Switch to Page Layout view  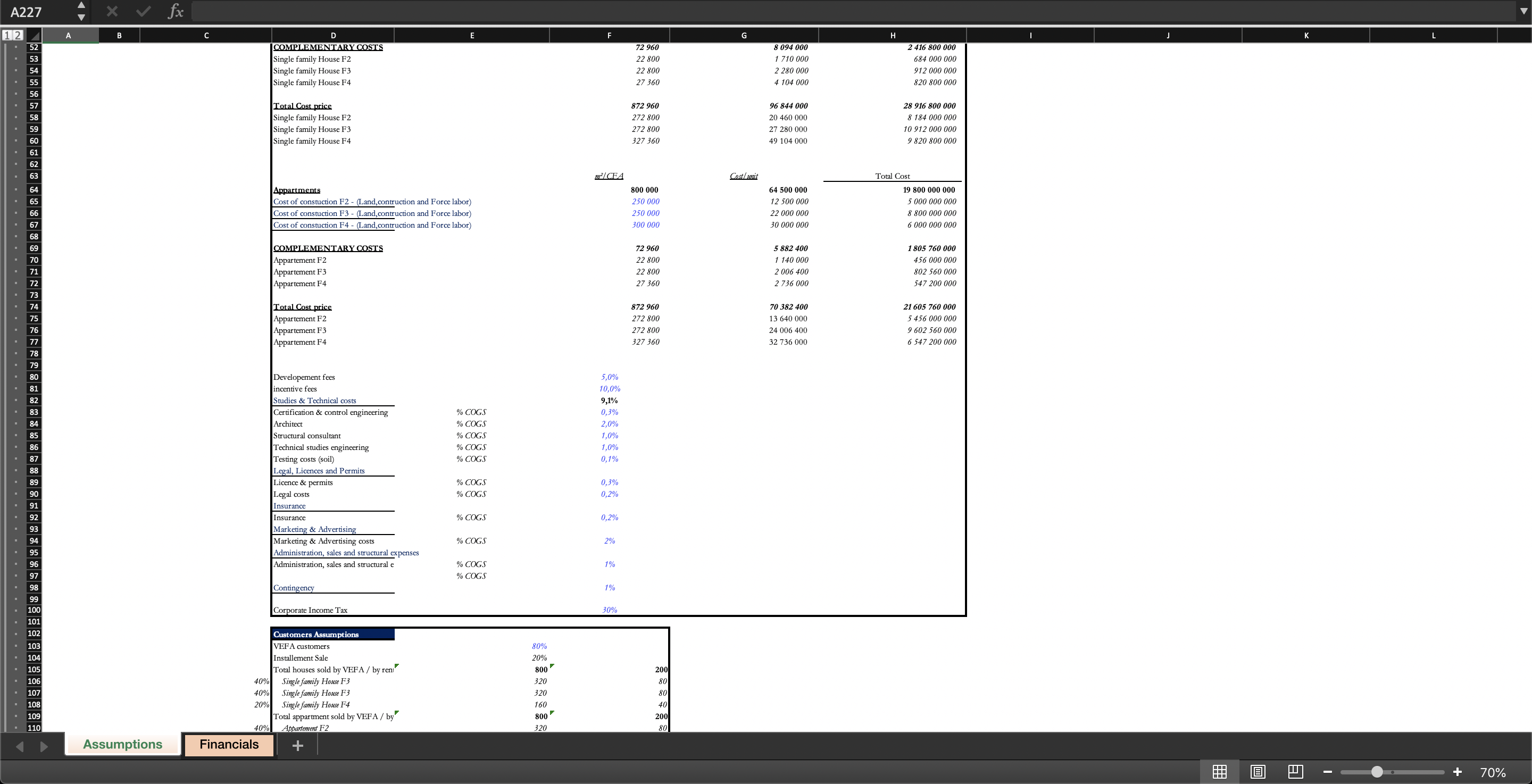pos(1257,772)
